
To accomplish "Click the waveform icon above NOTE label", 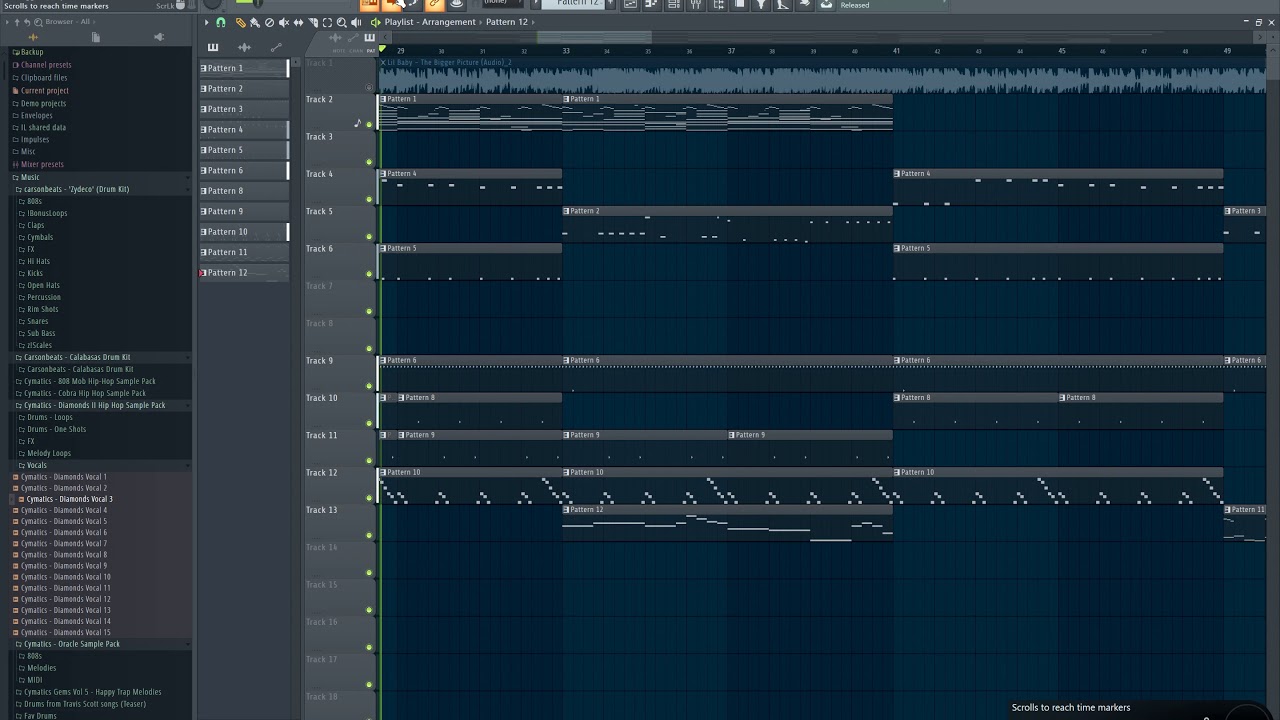I will pos(335,38).
